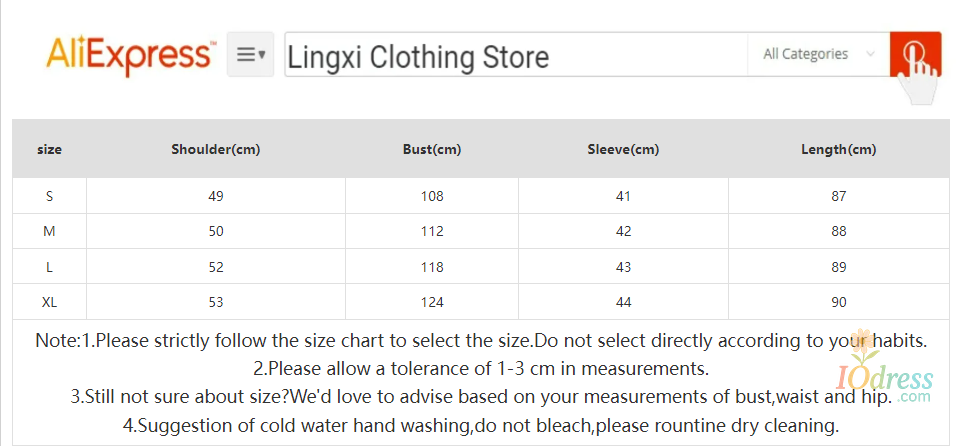956x446 pixels.
Task: Select the Shoulder(cm) column header
Action: [x=216, y=150]
